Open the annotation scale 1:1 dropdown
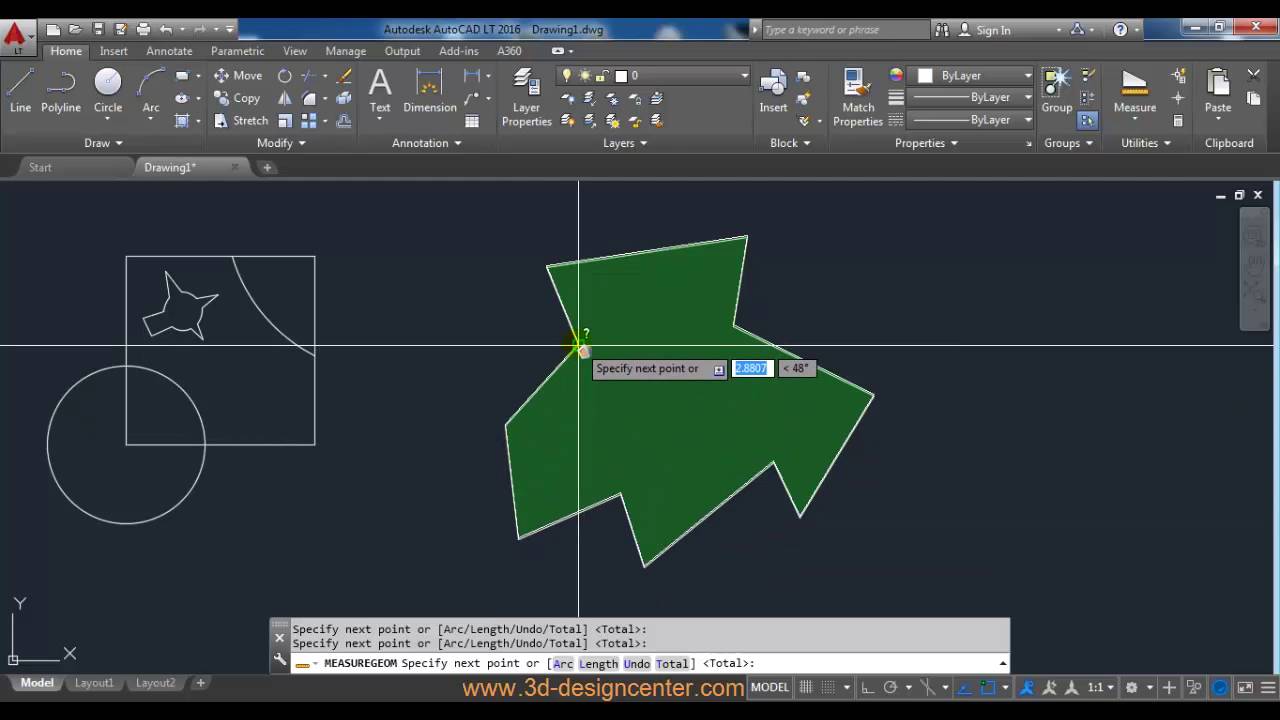 pos(1101,687)
